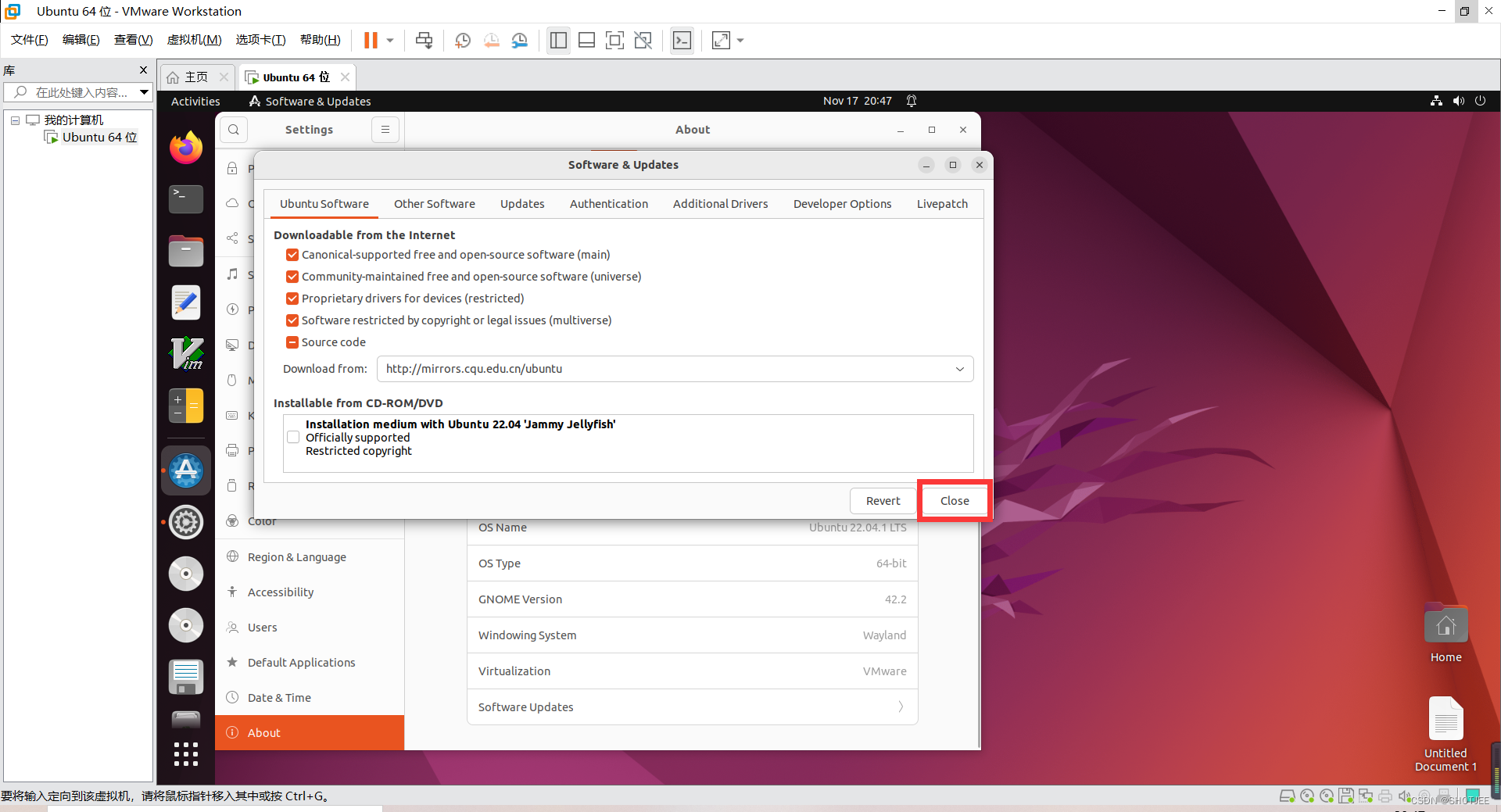Open the Calculator dock icon
Image resolution: width=1501 pixels, height=812 pixels.
(x=186, y=406)
